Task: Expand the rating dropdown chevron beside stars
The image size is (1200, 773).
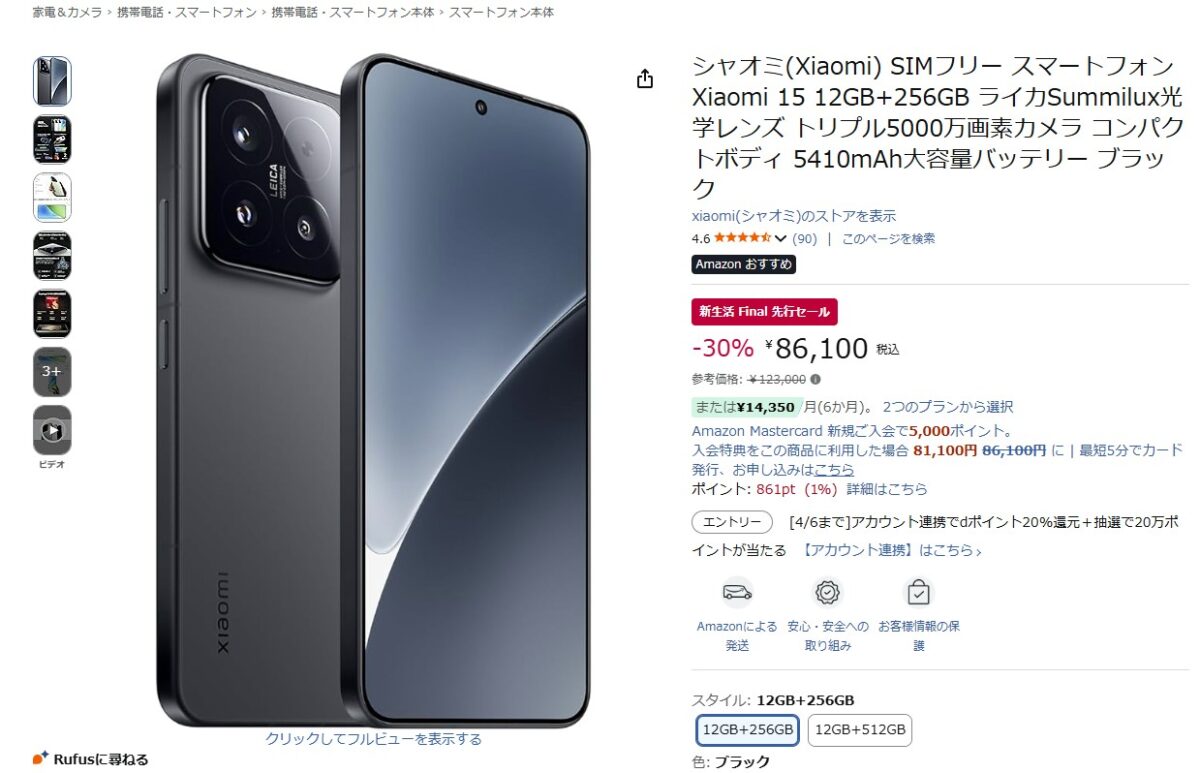Action: (781, 239)
